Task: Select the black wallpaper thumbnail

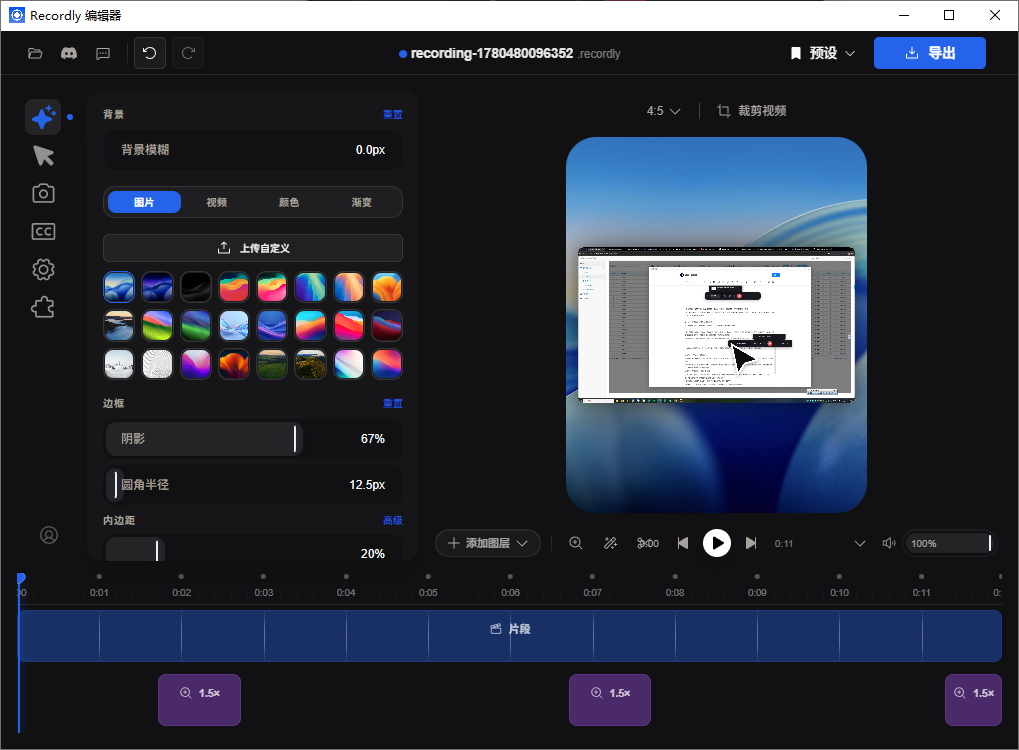Action: 196,287
